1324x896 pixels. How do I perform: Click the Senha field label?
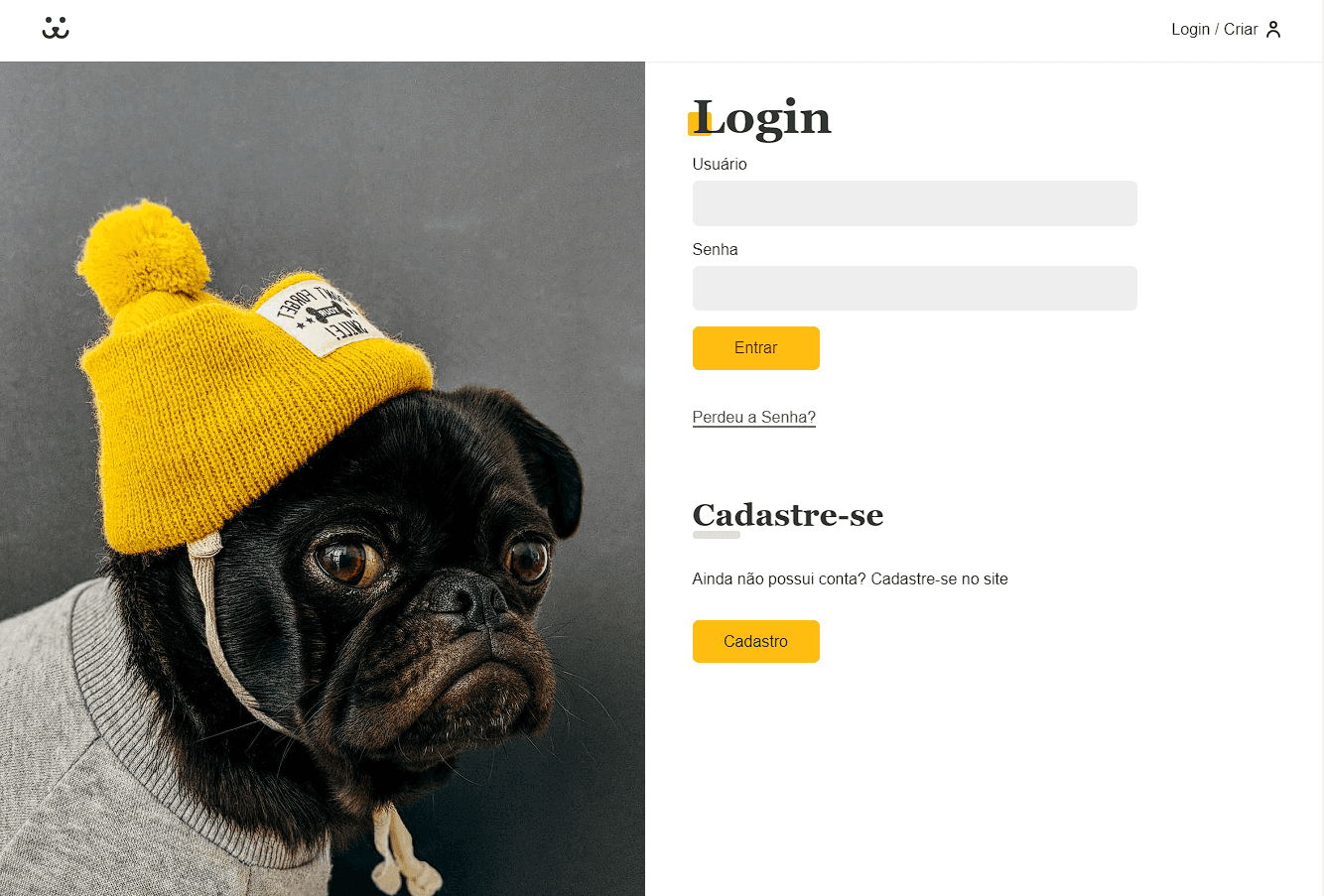point(715,249)
